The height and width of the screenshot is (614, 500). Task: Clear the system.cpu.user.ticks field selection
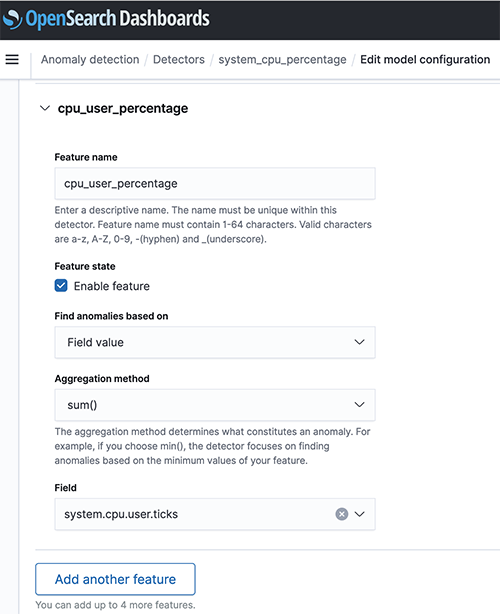tap(342, 514)
